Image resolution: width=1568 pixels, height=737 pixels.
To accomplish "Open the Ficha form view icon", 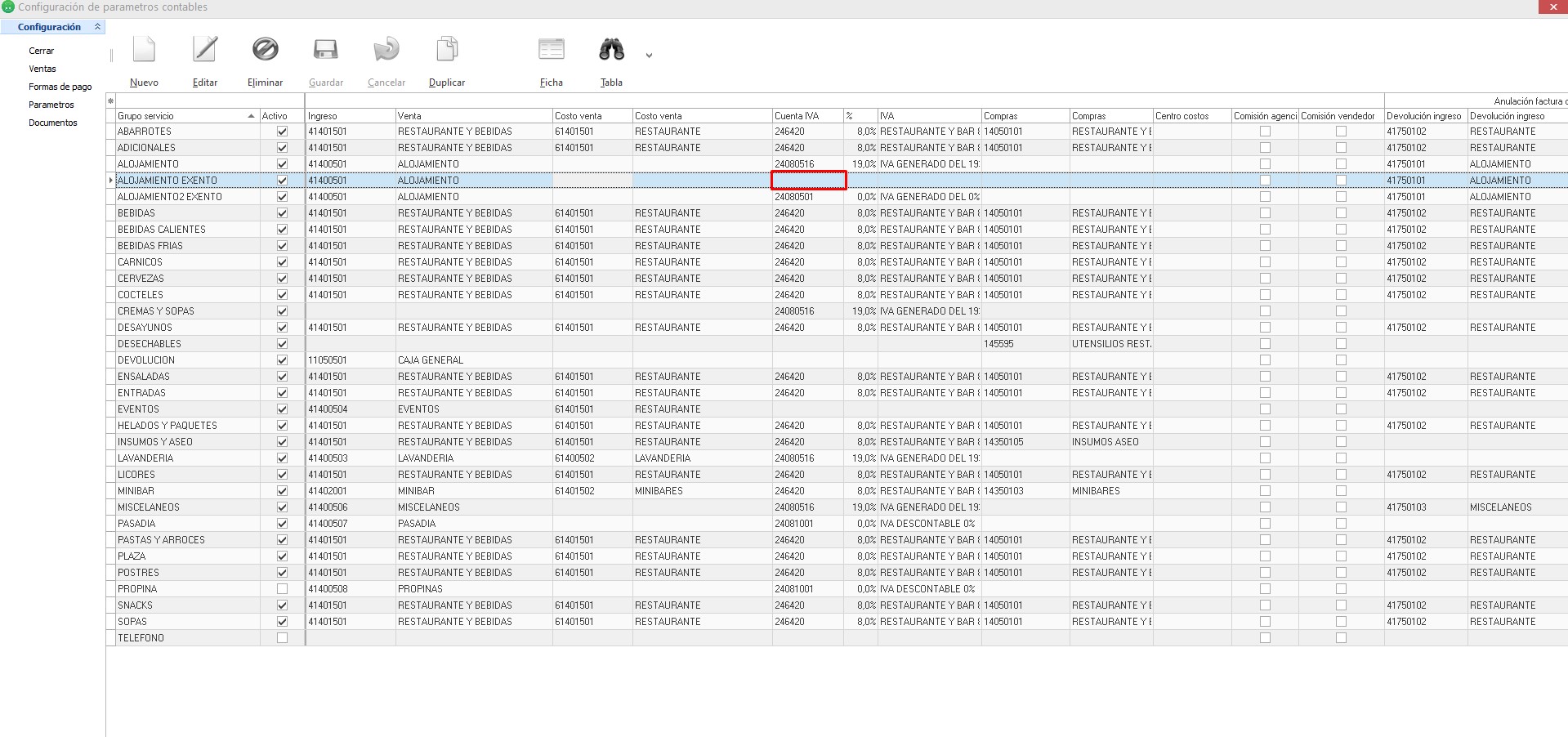I will coord(552,50).
